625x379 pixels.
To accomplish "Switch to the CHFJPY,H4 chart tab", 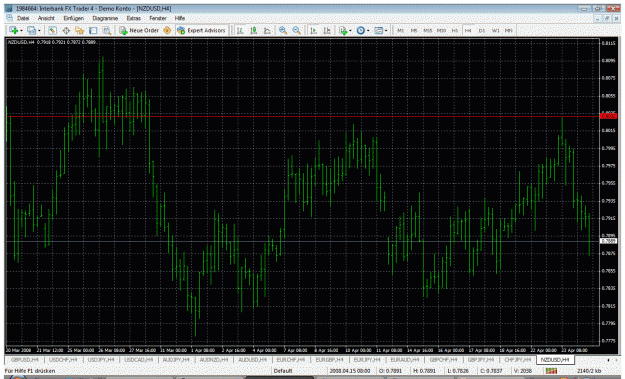I will click(x=518, y=359).
